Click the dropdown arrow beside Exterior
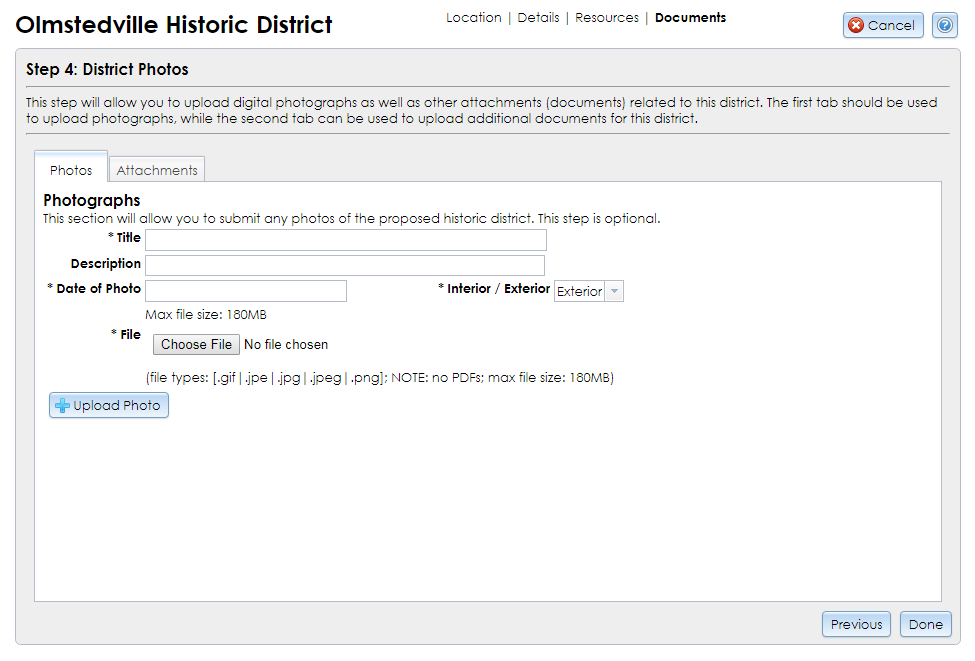975x661 pixels. 614,291
